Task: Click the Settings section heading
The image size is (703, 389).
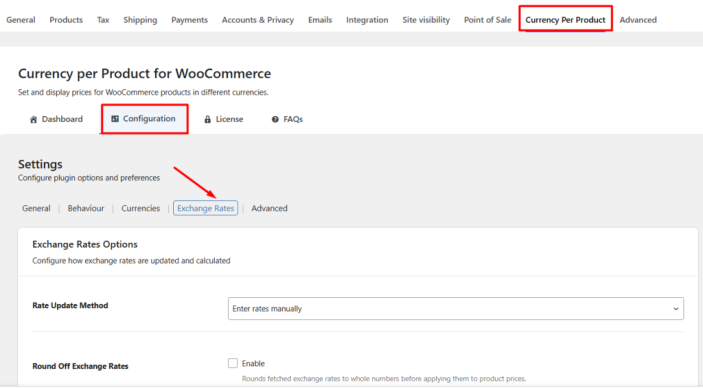Action: click(x=40, y=164)
